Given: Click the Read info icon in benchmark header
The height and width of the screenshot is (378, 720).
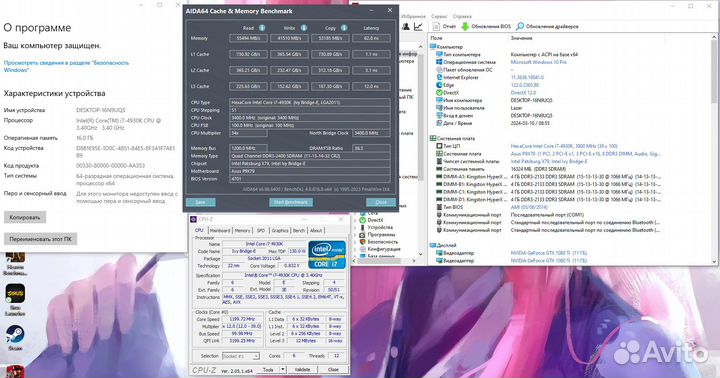Looking at the screenshot, I should tap(262, 28).
